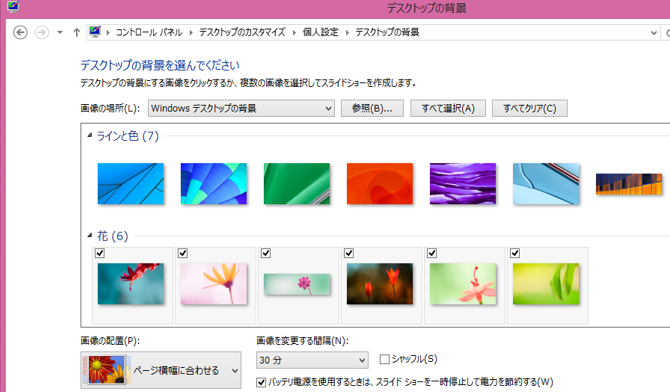The width and height of the screenshot is (670, 392).
Task: Uncheck red flower on teal wallpaper
Action: (100, 253)
